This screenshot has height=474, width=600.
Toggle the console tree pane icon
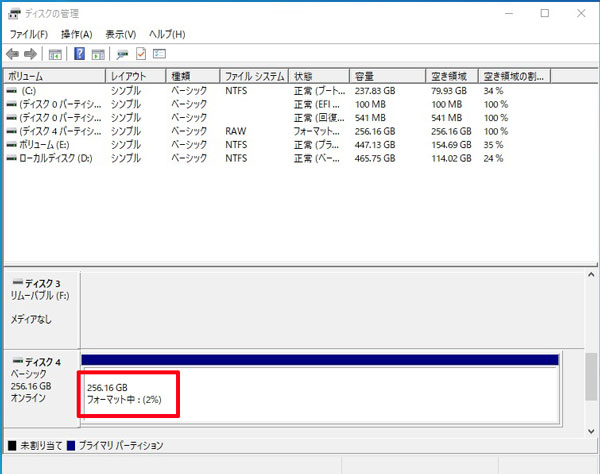[55, 54]
